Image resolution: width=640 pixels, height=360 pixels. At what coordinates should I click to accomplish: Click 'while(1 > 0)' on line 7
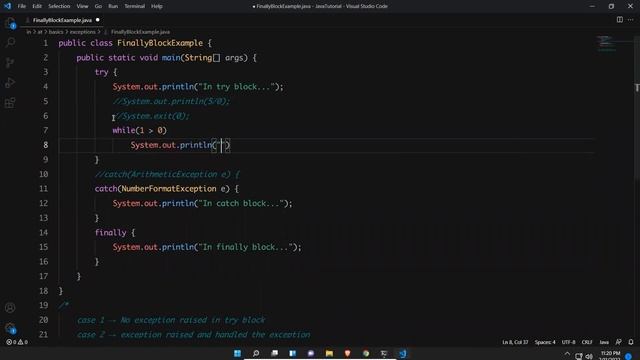[x=140, y=130]
